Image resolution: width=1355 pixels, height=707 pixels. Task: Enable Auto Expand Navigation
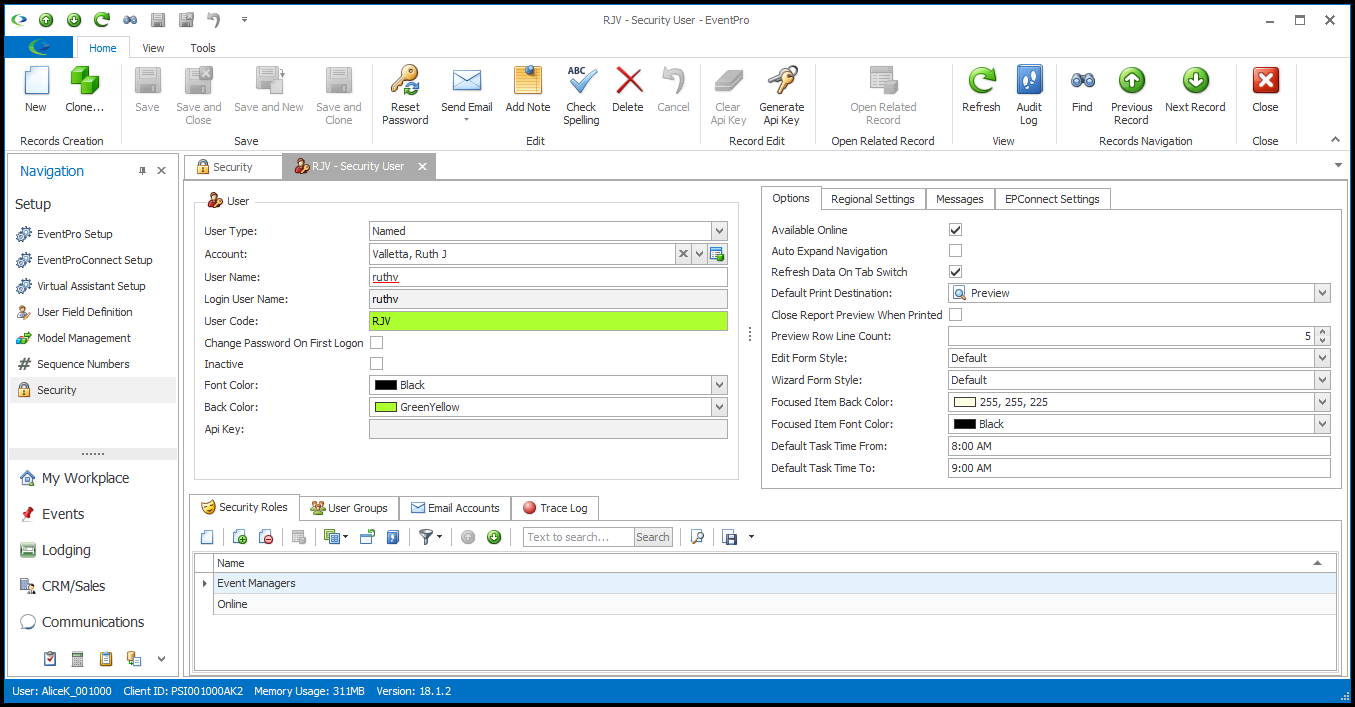(x=955, y=251)
